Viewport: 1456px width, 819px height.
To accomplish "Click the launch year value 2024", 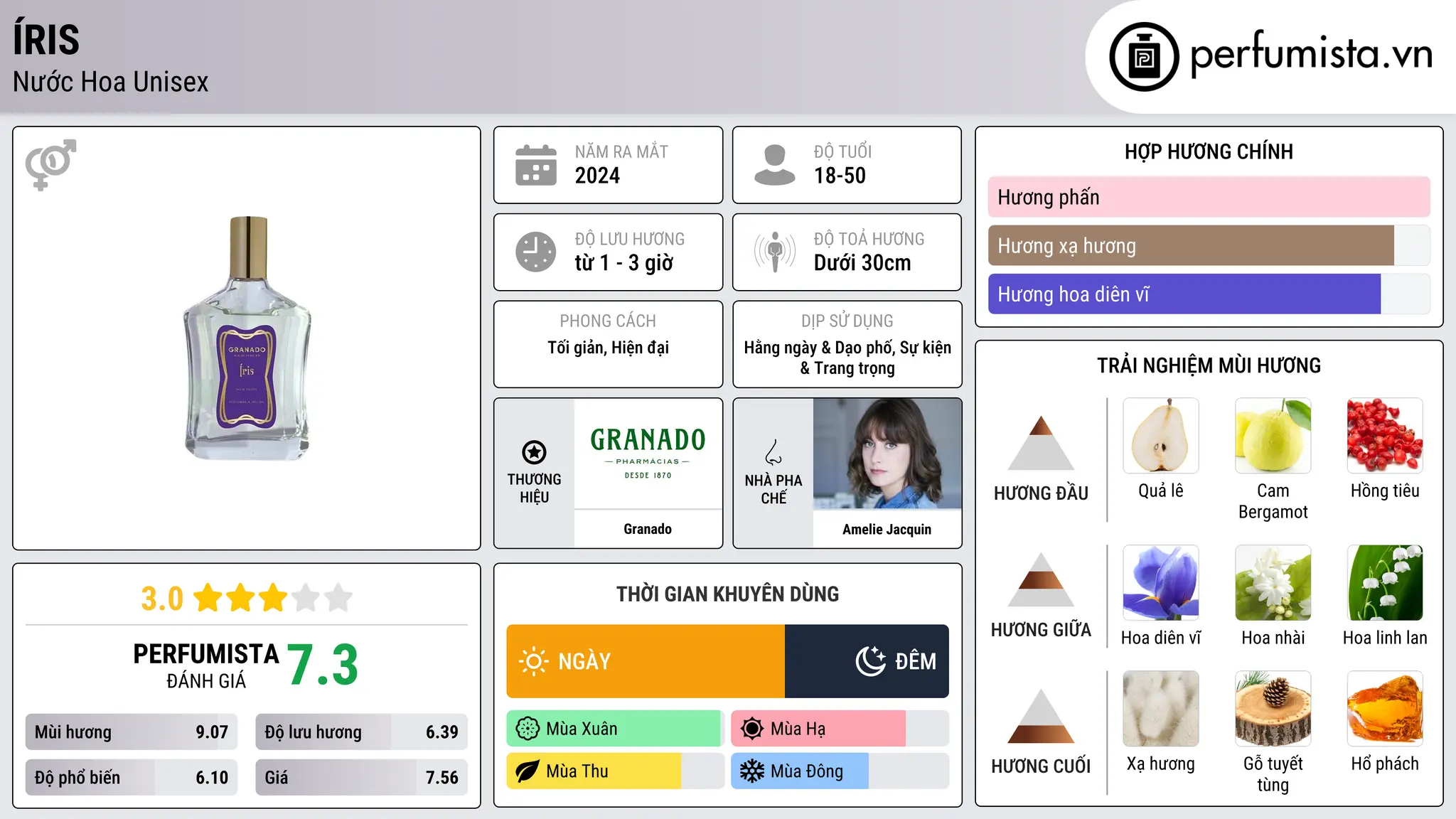I will click(597, 176).
